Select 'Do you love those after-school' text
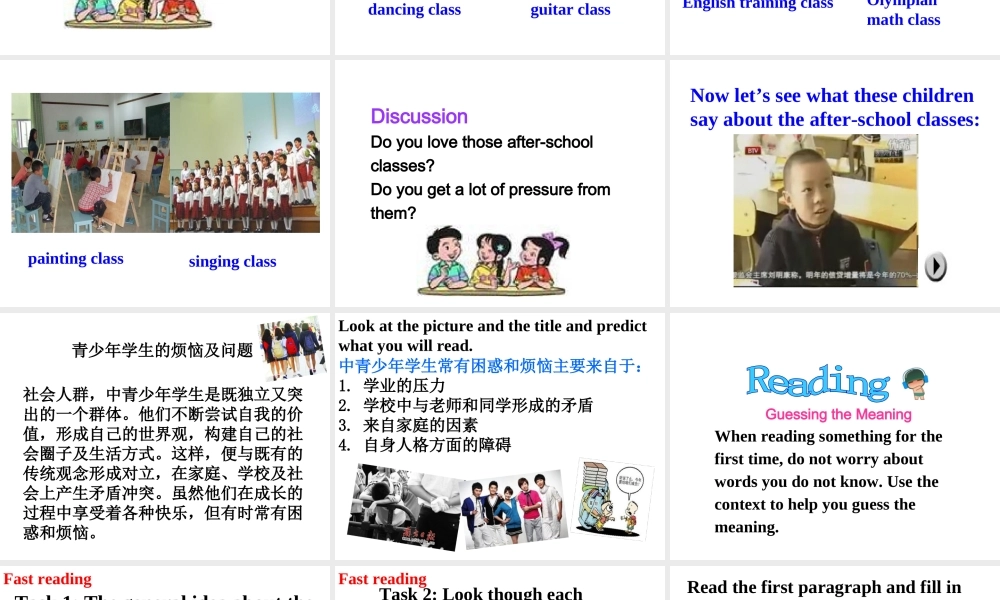 482,142
